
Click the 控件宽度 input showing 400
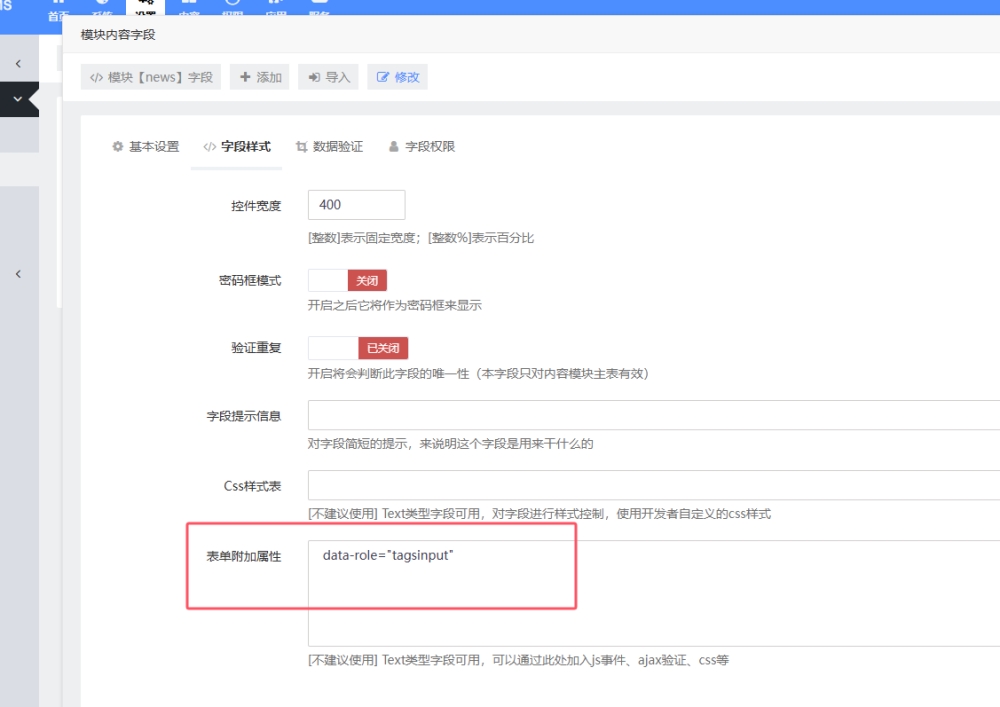pyautogui.click(x=356, y=205)
